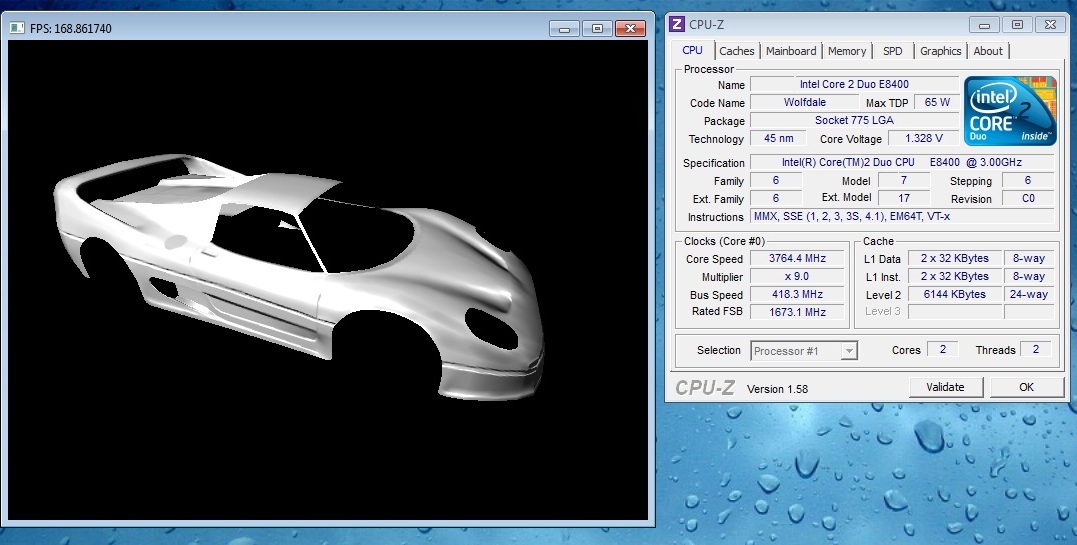Switch to the Caches tab

(x=737, y=51)
